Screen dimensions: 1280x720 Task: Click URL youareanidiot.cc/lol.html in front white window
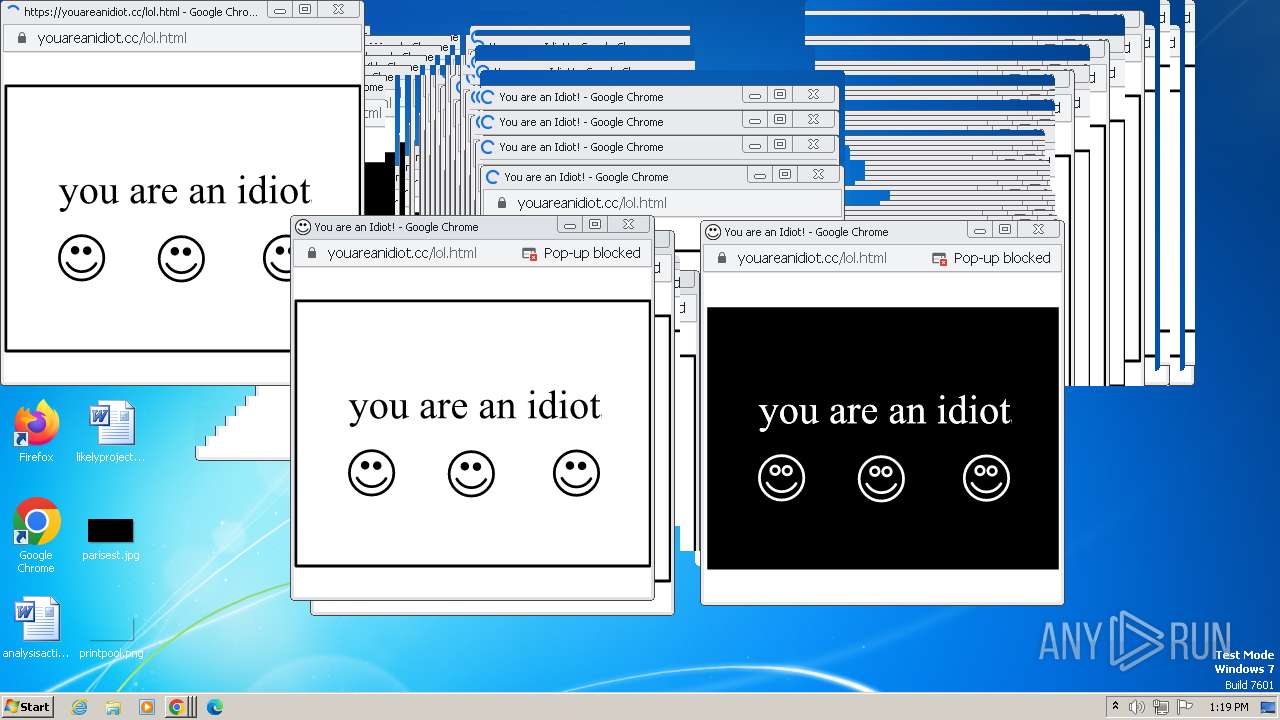(x=402, y=253)
